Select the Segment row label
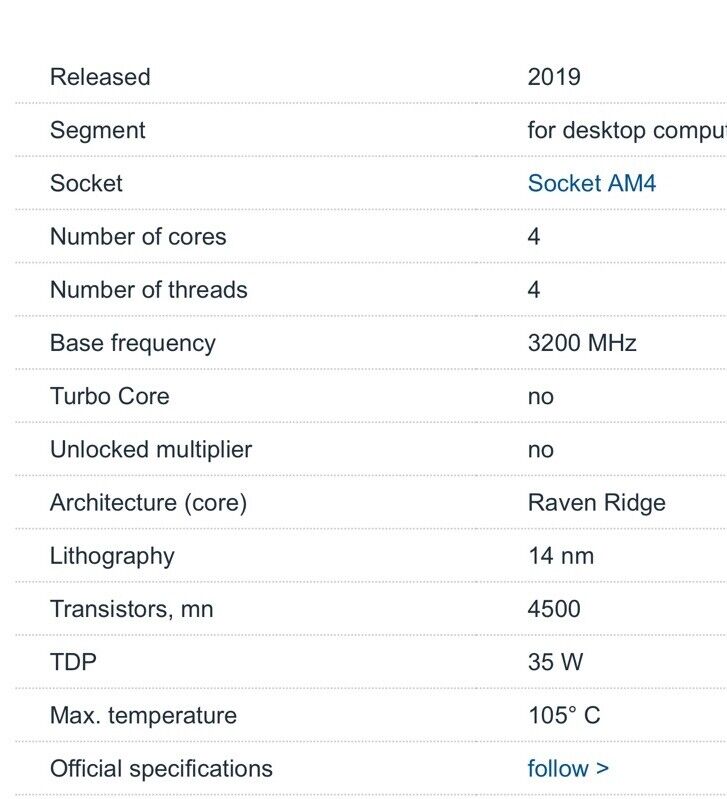This screenshot has width=727, height=799. pyautogui.click(x=98, y=130)
